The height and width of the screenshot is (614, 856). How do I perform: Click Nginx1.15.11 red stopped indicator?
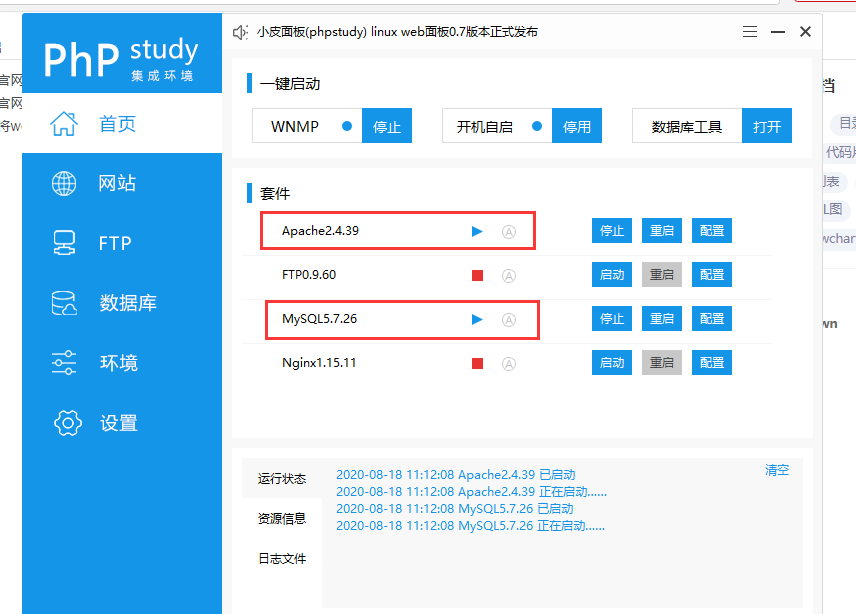pyautogui.click(x=478, y=363)
